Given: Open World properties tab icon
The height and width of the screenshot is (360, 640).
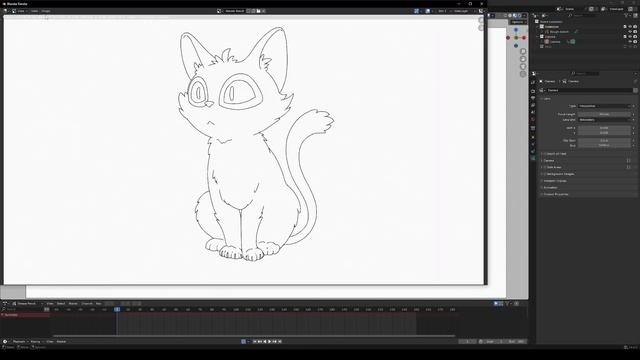Looking at the screenshot, I should coord(533,120).
